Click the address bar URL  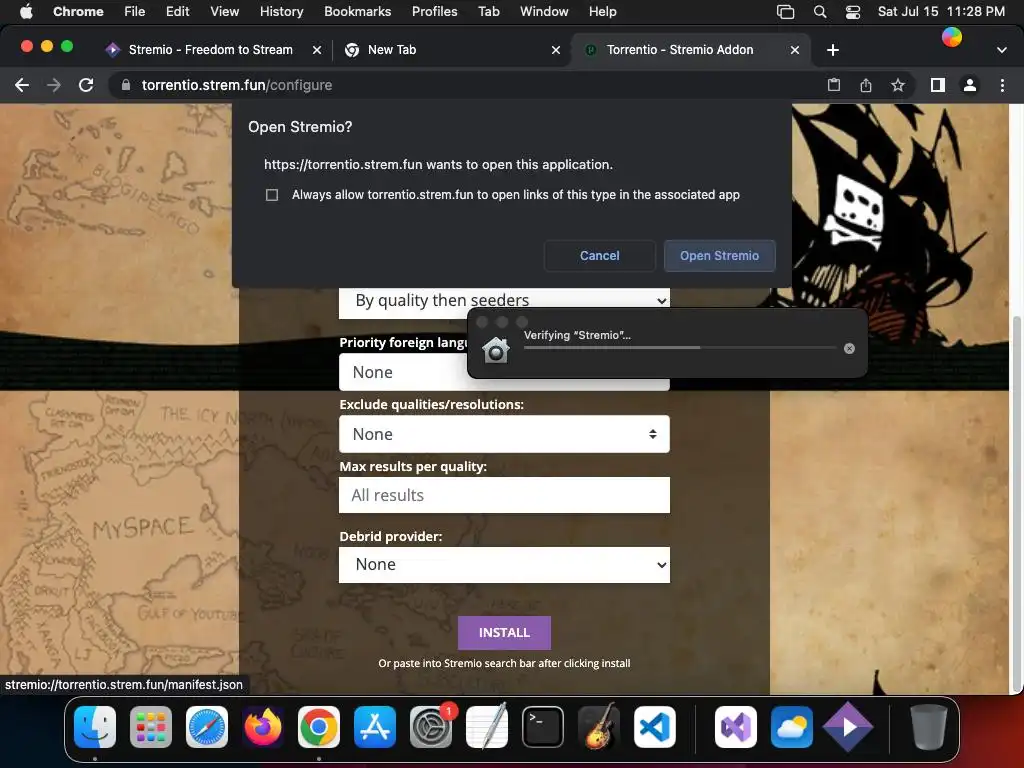coord(236,85)
